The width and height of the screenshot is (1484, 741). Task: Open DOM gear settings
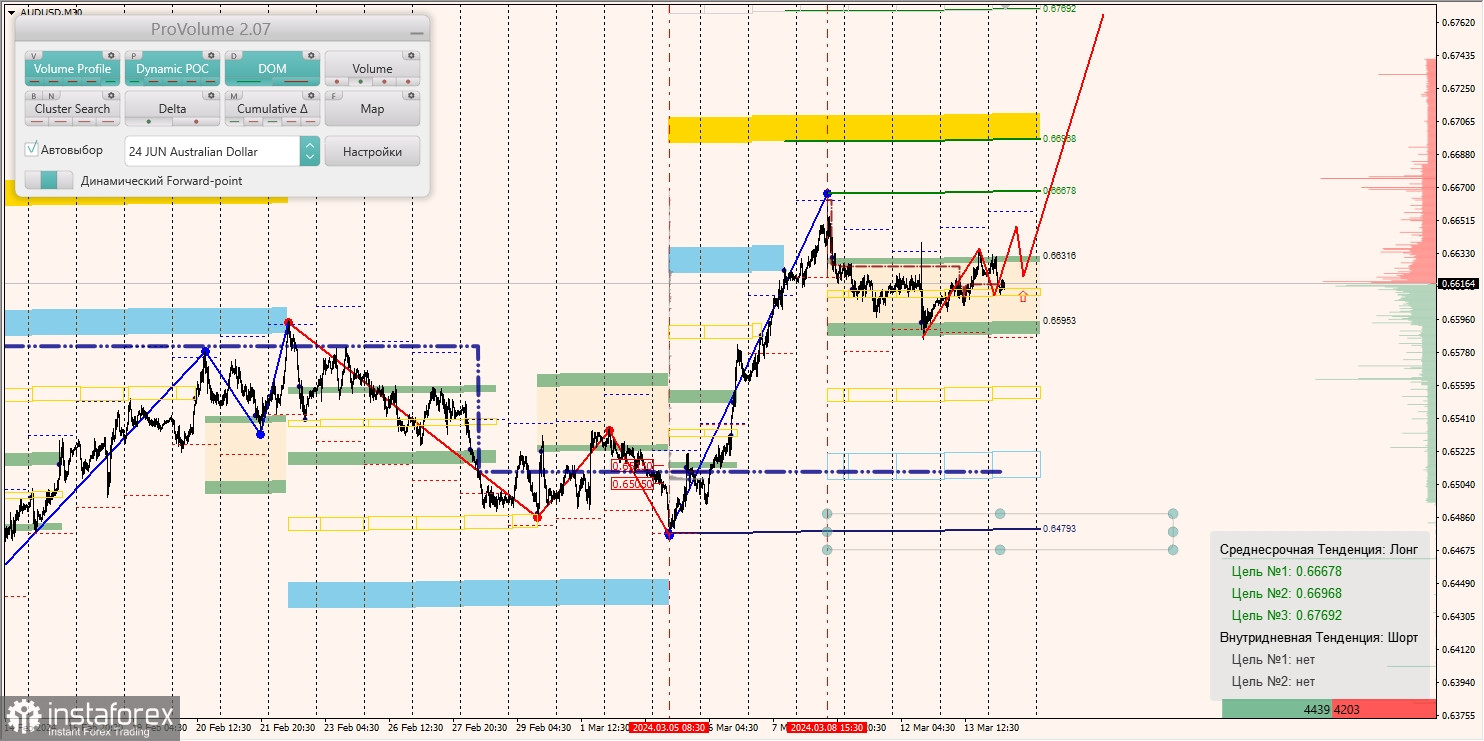click(x=311, y=56)
